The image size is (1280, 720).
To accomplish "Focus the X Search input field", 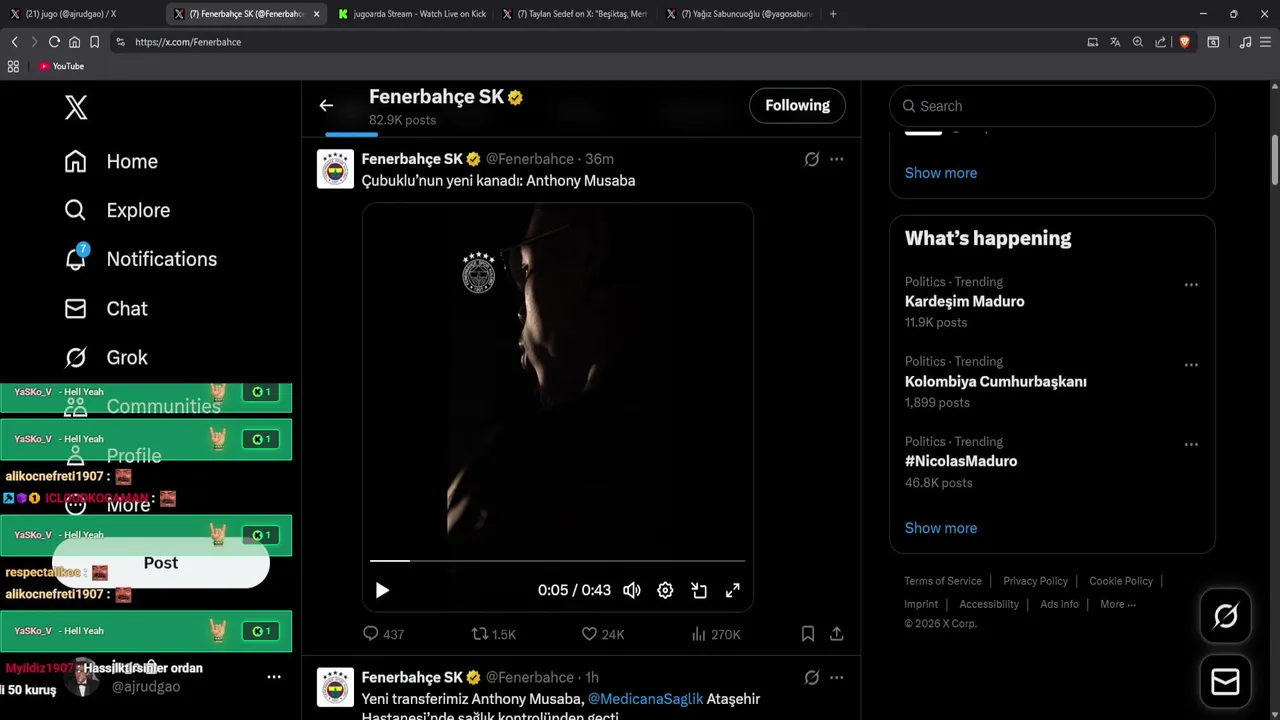I will (1052, 106).
